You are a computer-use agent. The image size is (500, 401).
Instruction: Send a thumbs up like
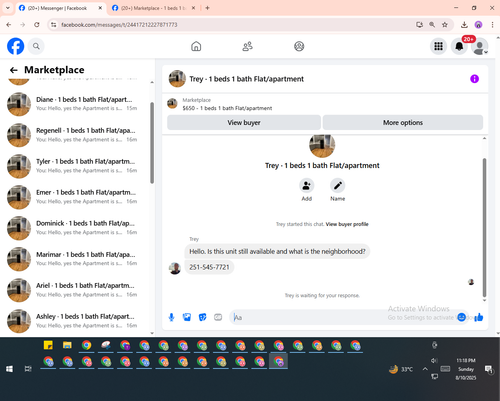point(479,317)
